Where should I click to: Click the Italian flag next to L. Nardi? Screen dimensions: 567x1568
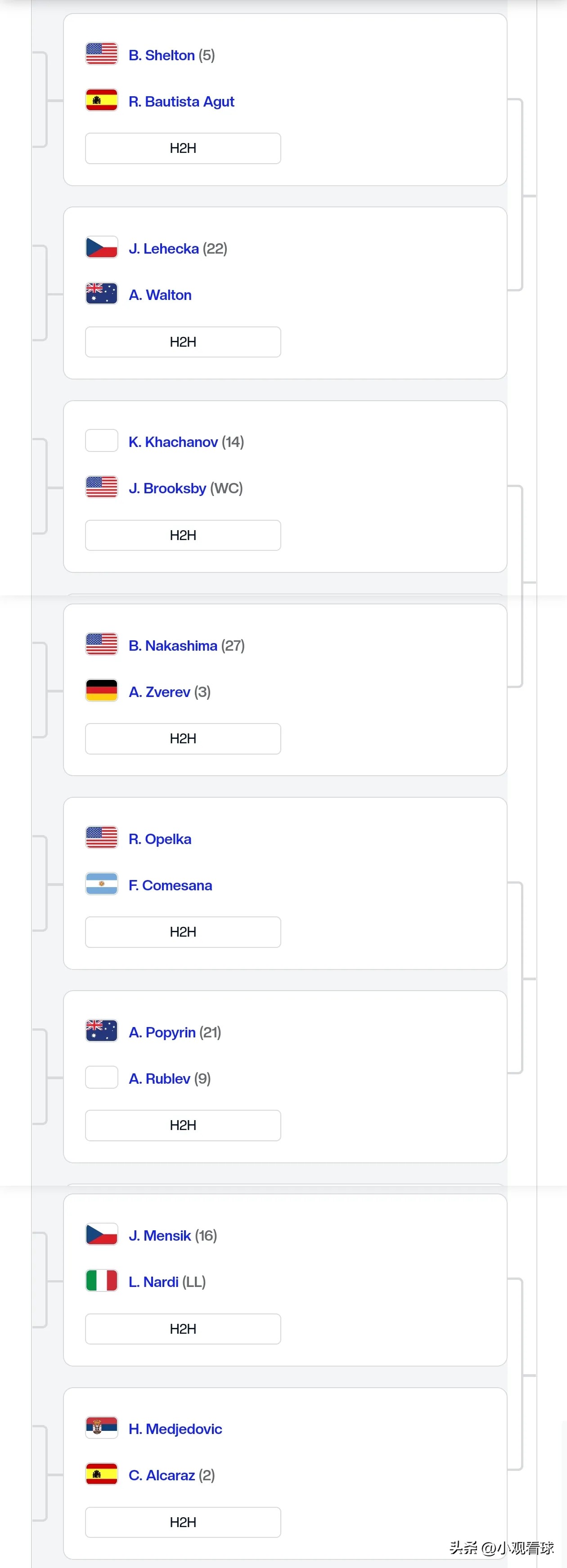click(102, 1281)
